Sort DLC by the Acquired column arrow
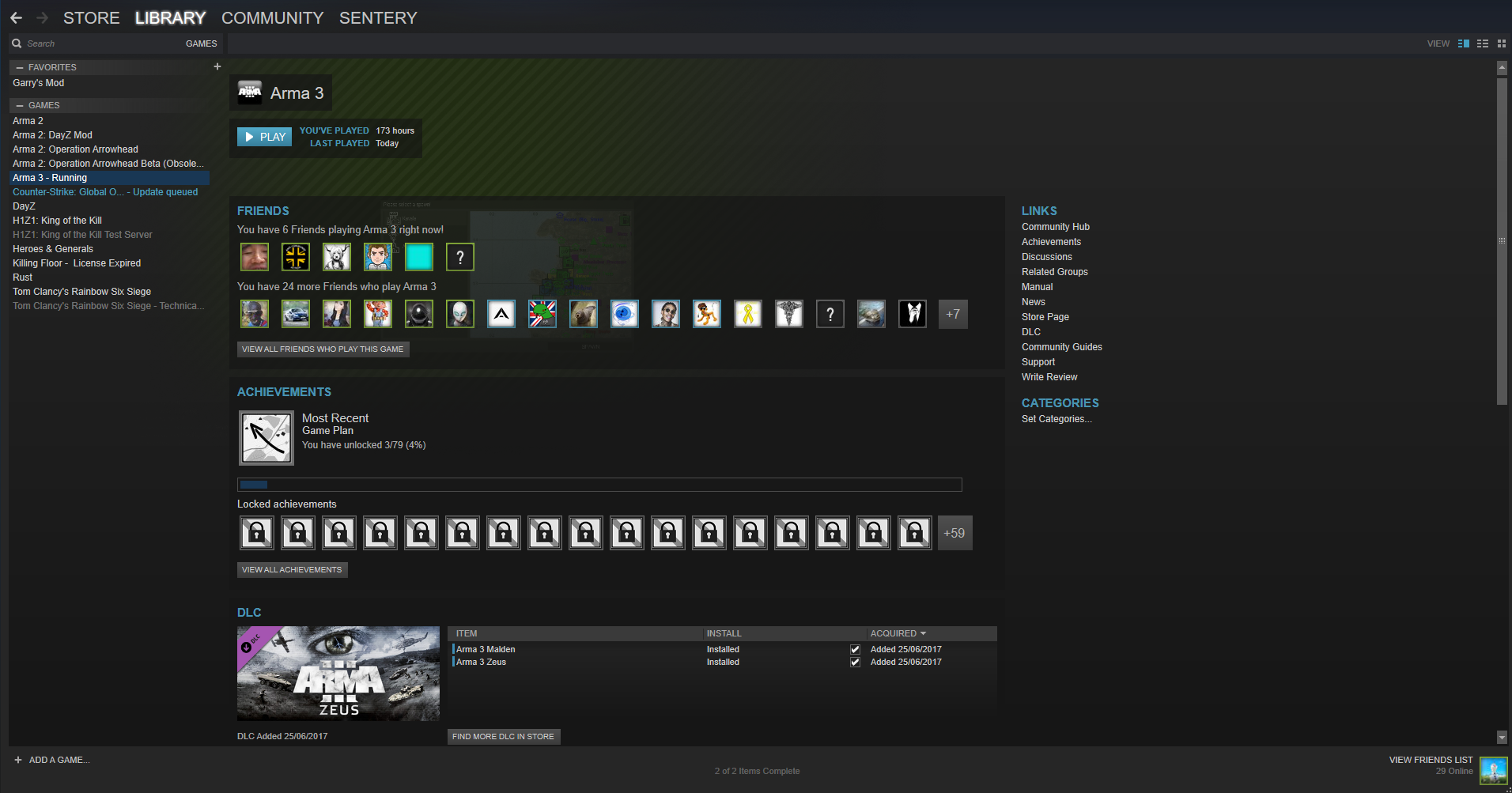 [x=923, y=633]
